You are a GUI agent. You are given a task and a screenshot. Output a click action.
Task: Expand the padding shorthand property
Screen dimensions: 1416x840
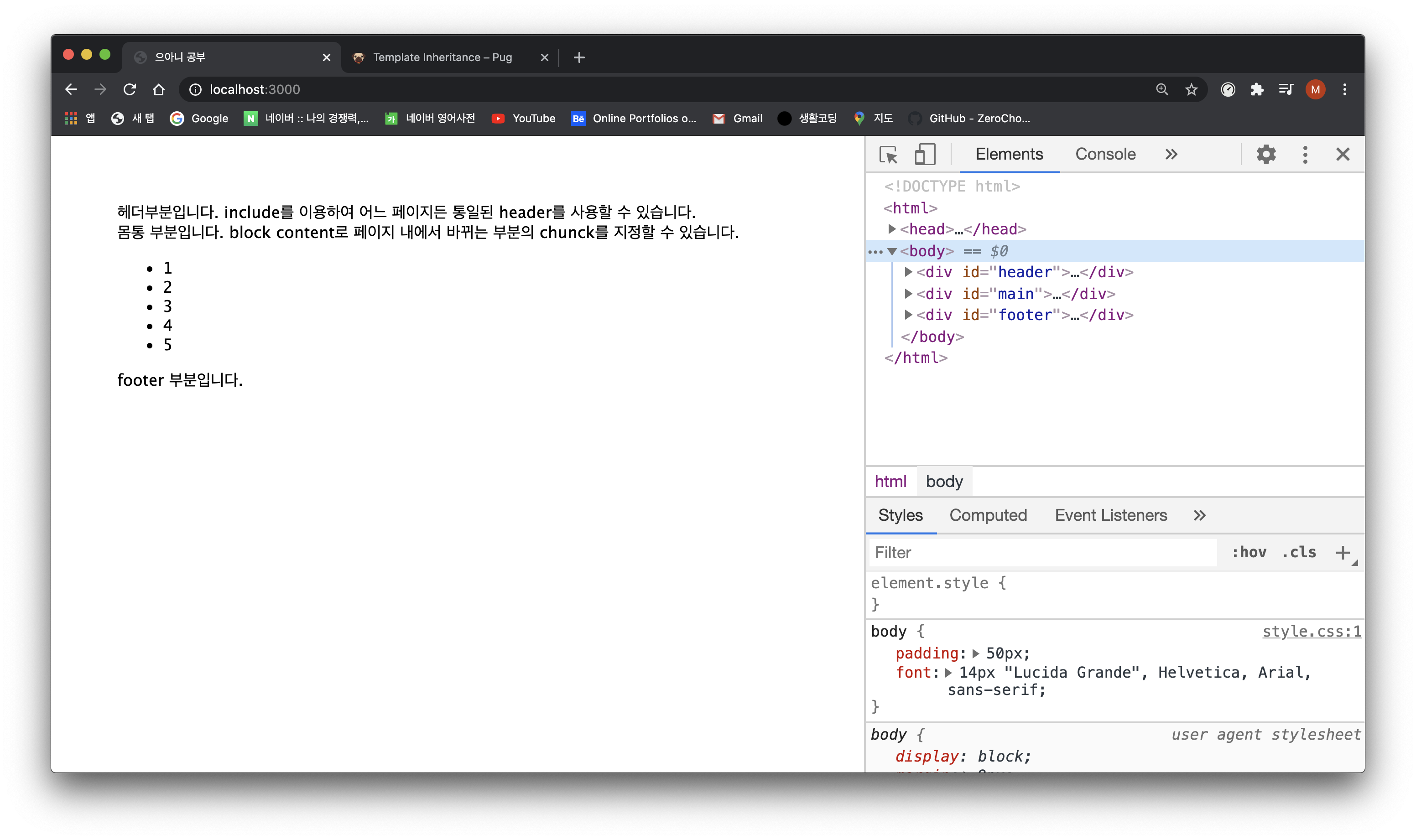click(975, 654)
